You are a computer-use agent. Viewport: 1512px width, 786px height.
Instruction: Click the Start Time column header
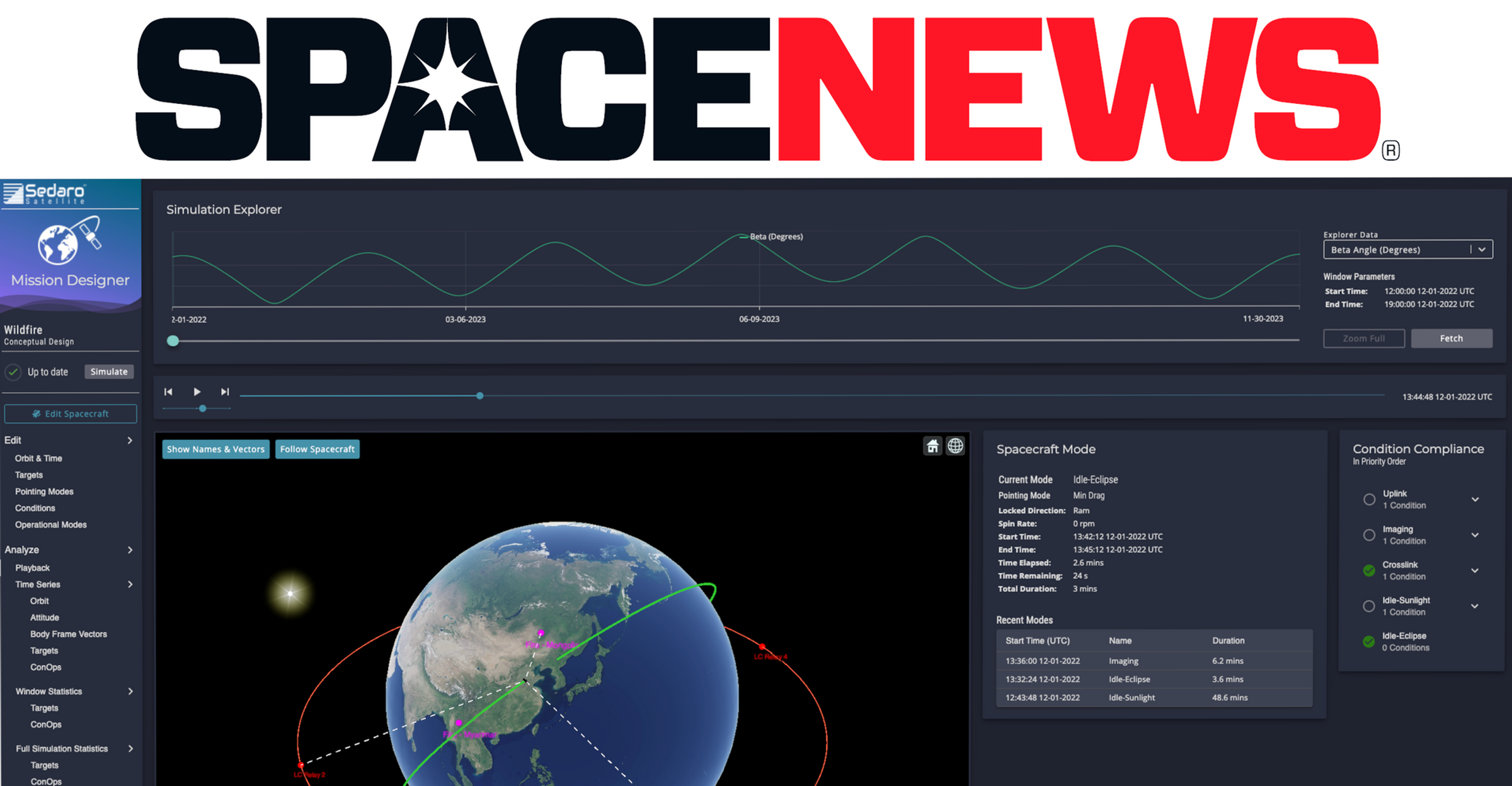click(x=1038, y=640)
